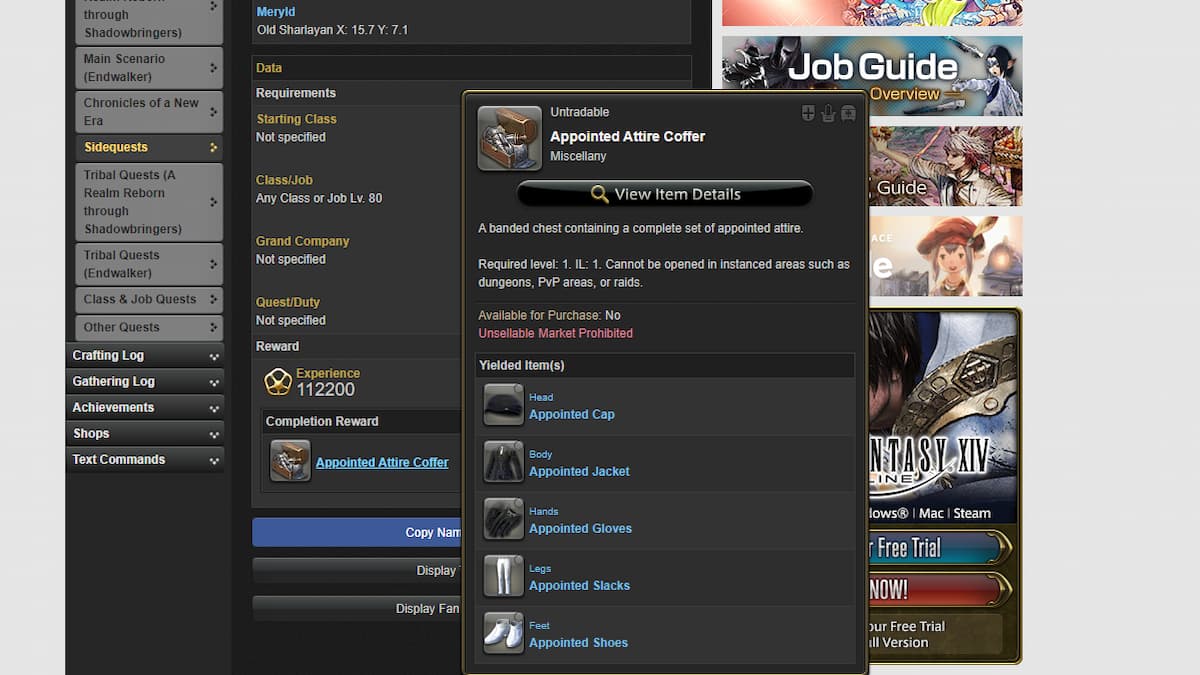Viewport: 1200px width, 675px height.
Task: Click the armoire icon in the tooltip header
Action: [848, 113]
